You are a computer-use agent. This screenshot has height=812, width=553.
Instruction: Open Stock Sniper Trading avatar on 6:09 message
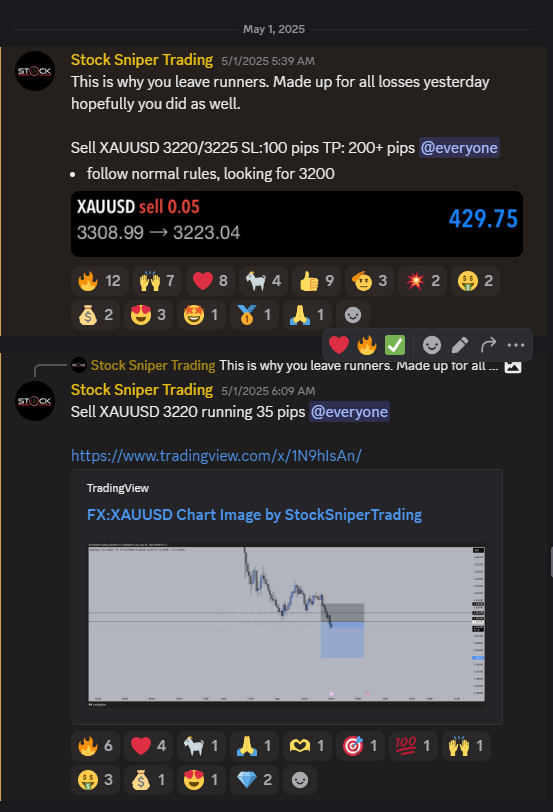pos(35,401)
